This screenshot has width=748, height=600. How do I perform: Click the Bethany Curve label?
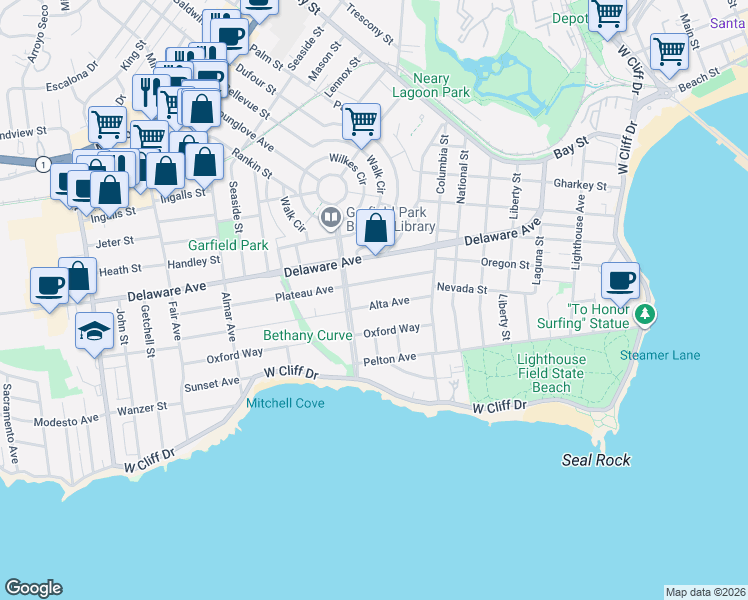click(x=308, y=335)
